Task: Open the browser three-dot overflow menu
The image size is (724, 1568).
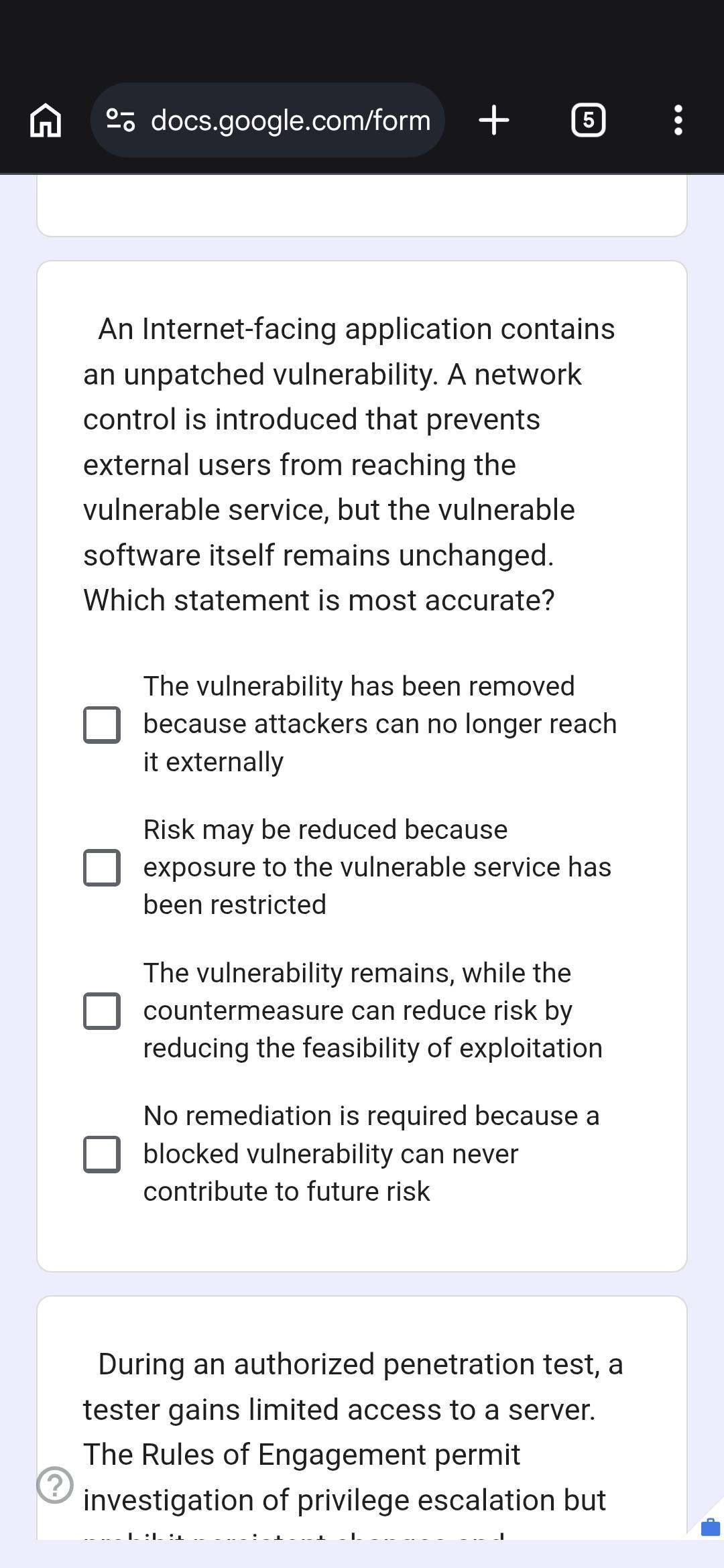Action: click(x=678, y=121)
